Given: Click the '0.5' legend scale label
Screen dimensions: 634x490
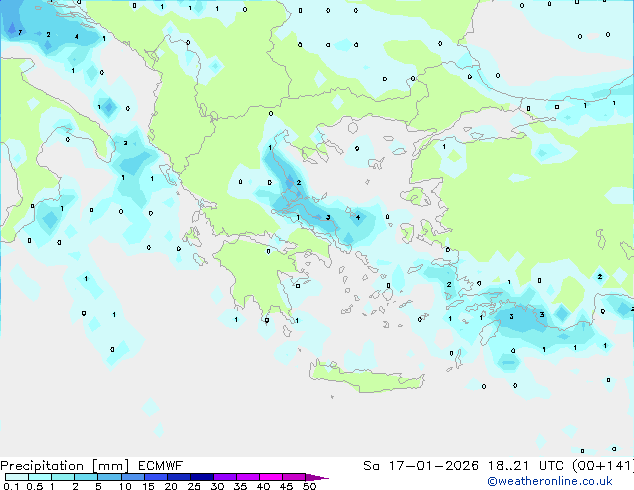Looking at the screenshot, I should pos(35,486).
